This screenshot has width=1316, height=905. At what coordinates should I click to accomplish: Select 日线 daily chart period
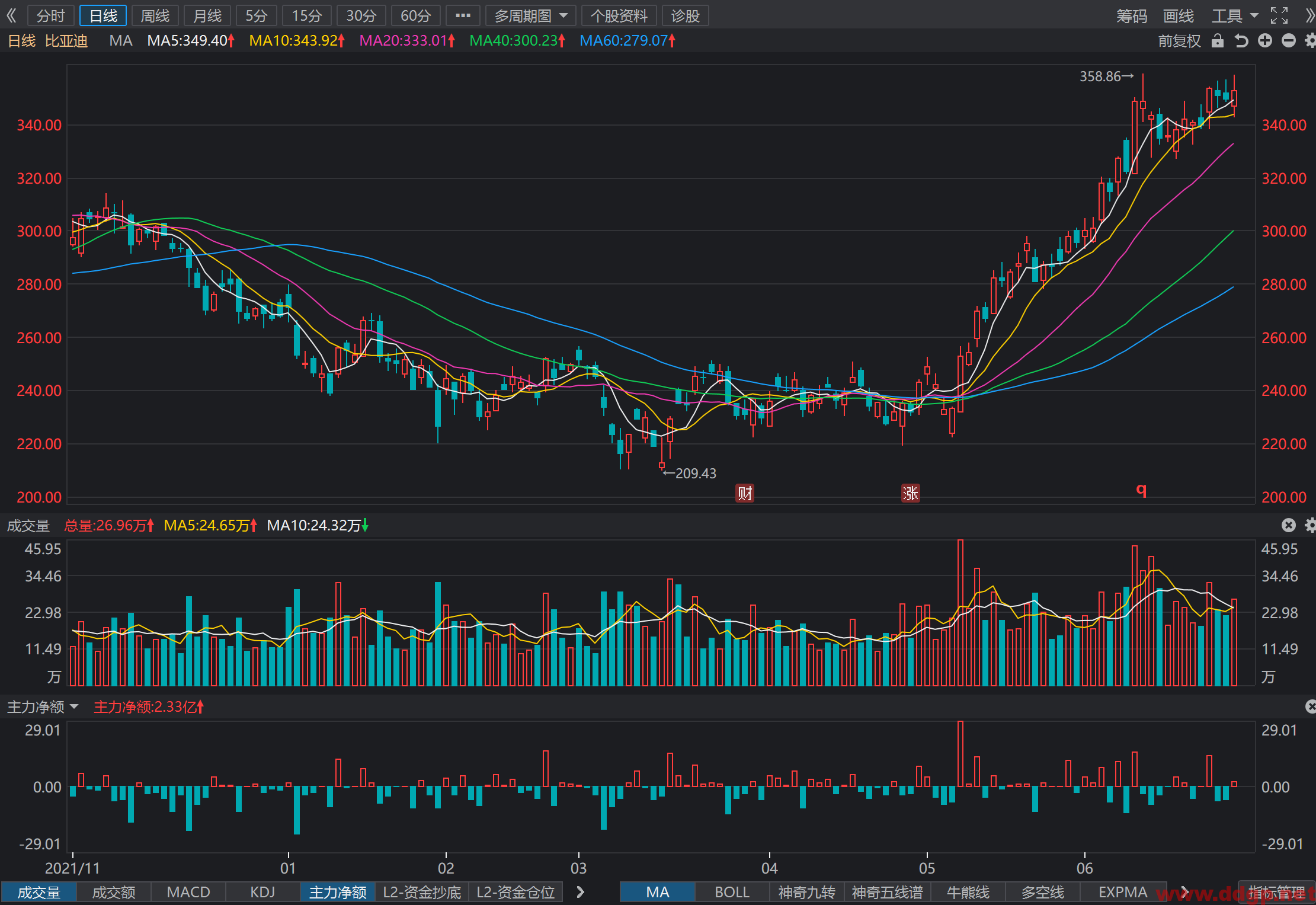coord(103,15)
